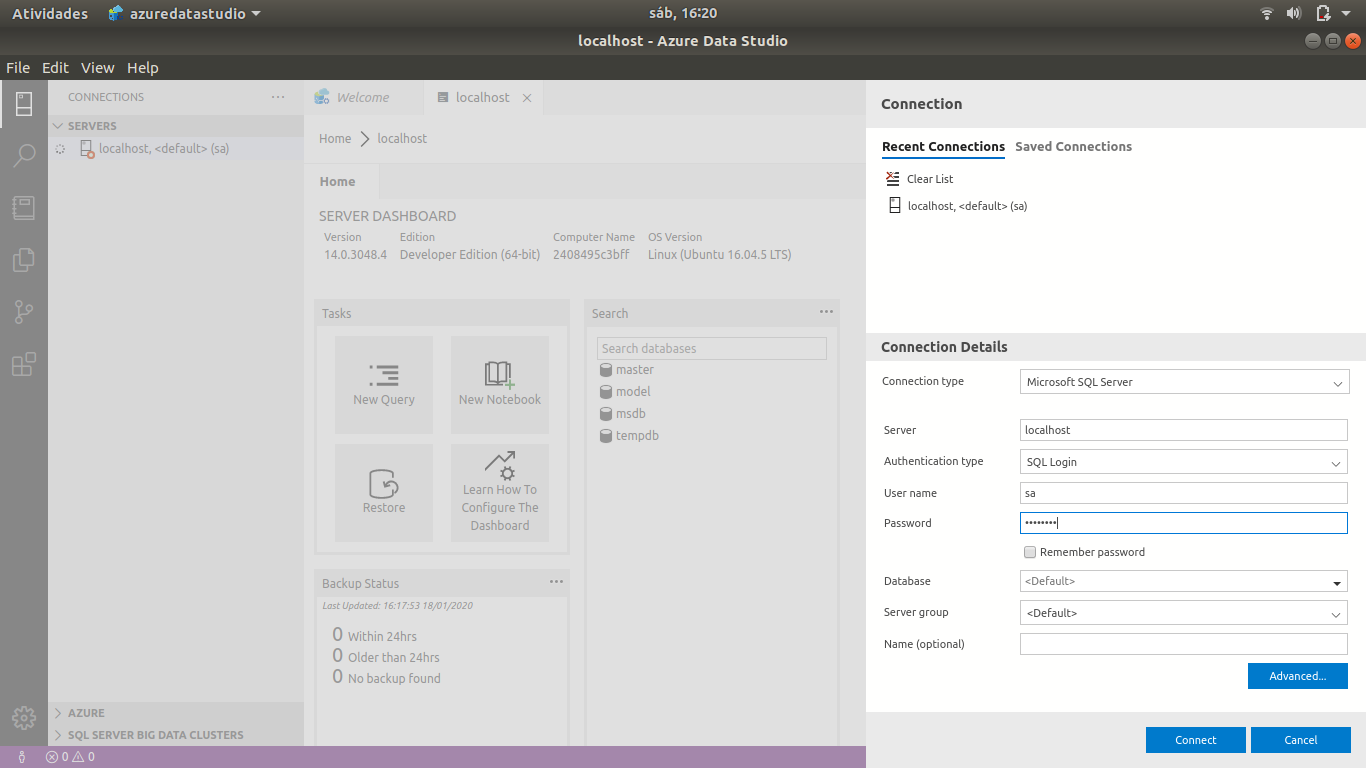The width and height of the screenshot is (1366, 768).
Task: Open the Extensions view icon
Action: point(24,364)
